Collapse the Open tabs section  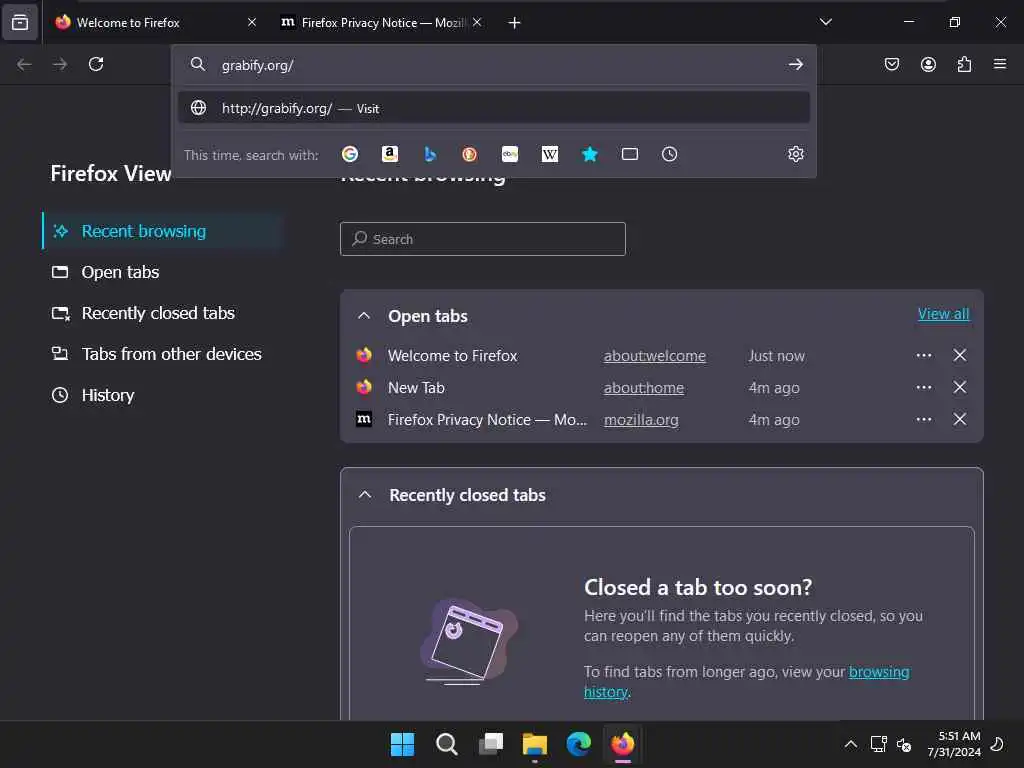364,316
